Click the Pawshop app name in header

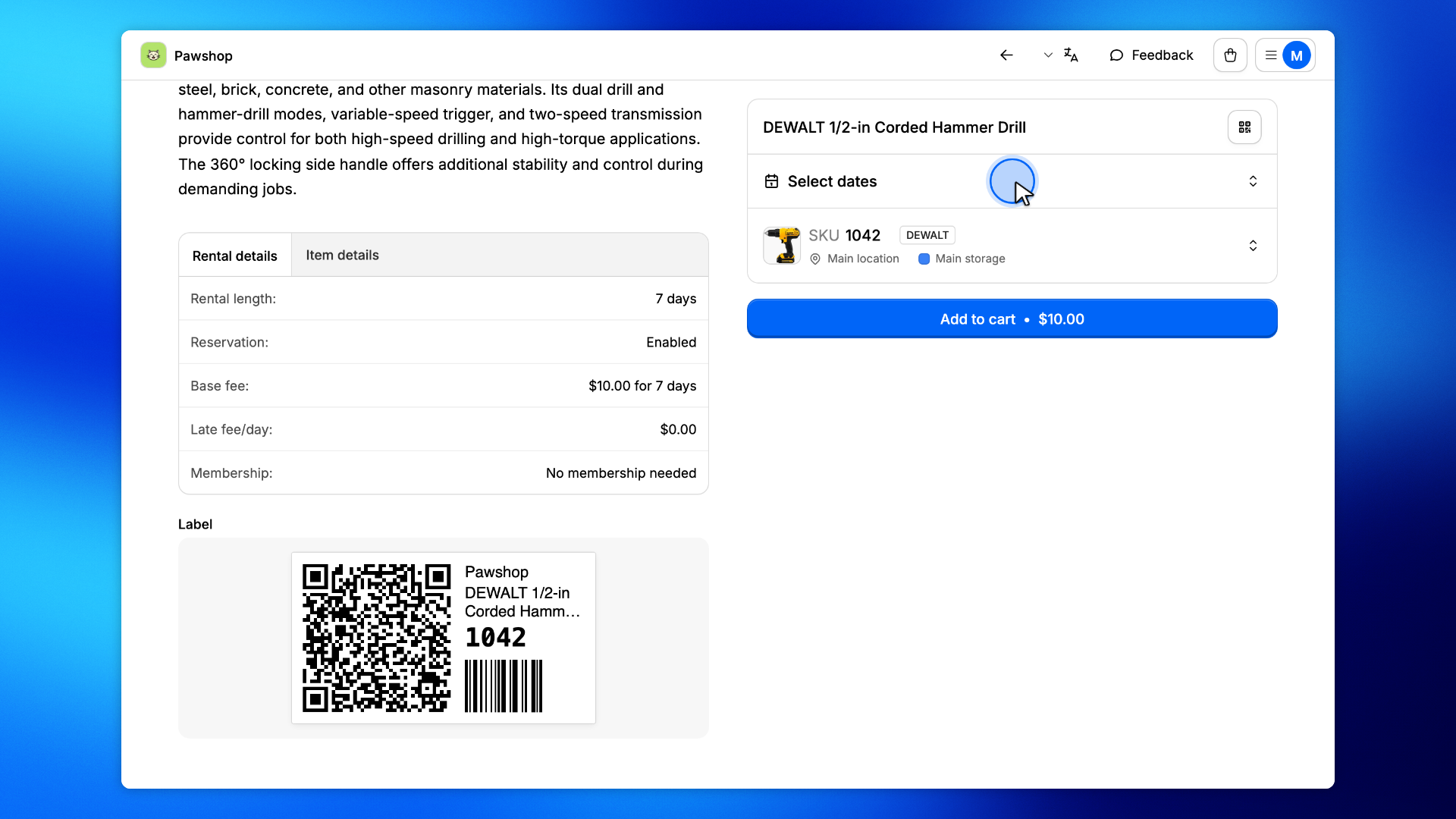click(203, 55)
